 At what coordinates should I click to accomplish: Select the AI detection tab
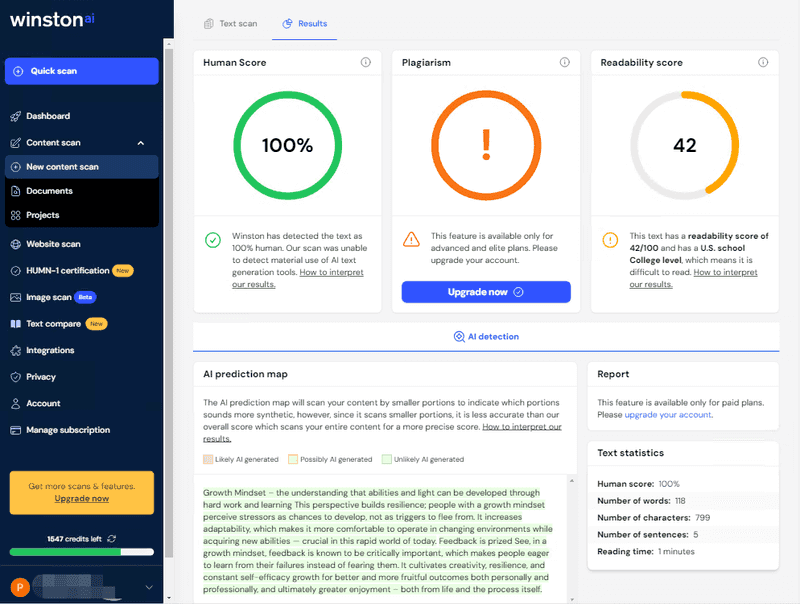point(486,337)
